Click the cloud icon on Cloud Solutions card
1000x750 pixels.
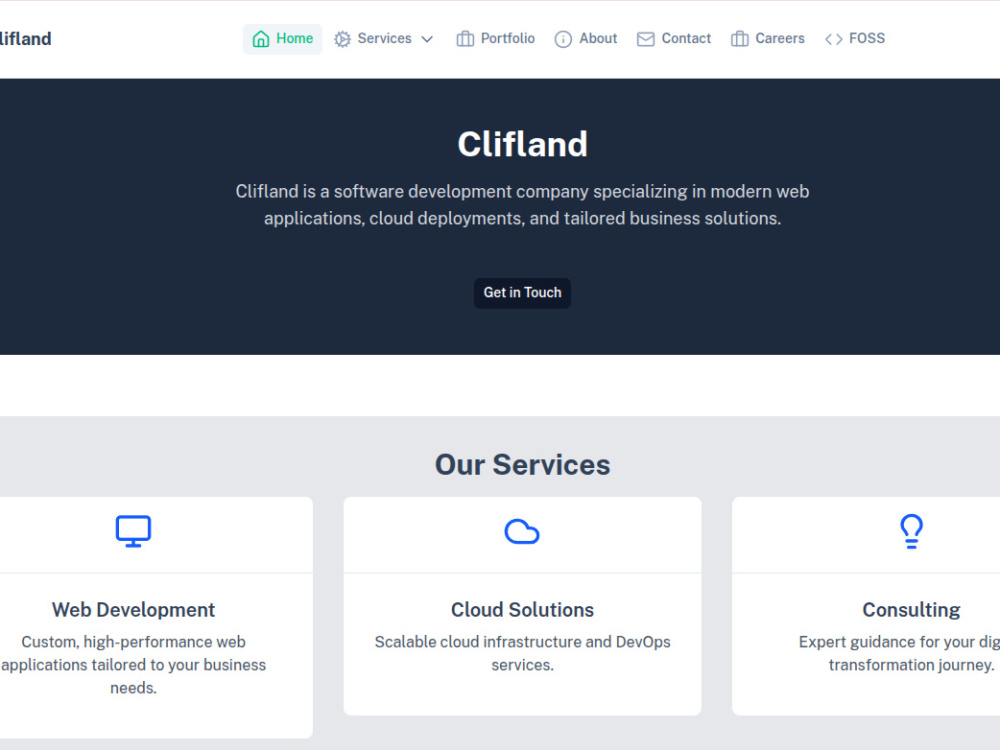click(522, 531)
